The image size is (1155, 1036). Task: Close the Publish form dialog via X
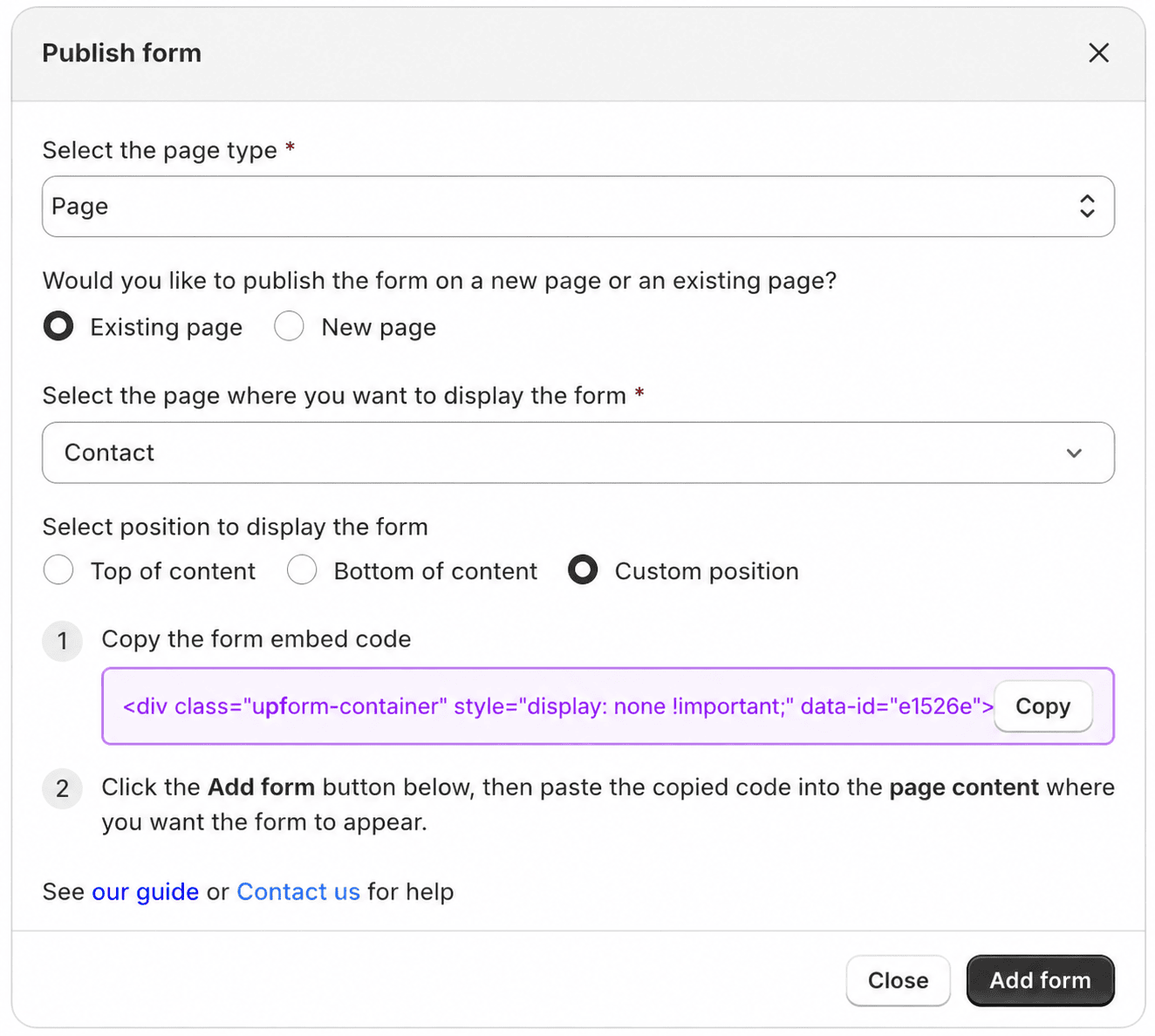click(1098, 53)
